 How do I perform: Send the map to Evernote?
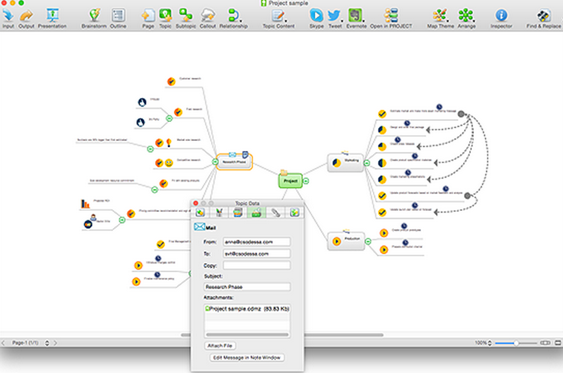click(356, 15)
